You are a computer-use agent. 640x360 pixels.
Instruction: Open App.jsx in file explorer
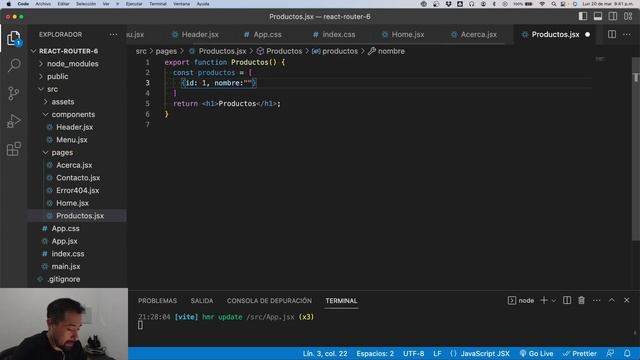pos(64,241)
